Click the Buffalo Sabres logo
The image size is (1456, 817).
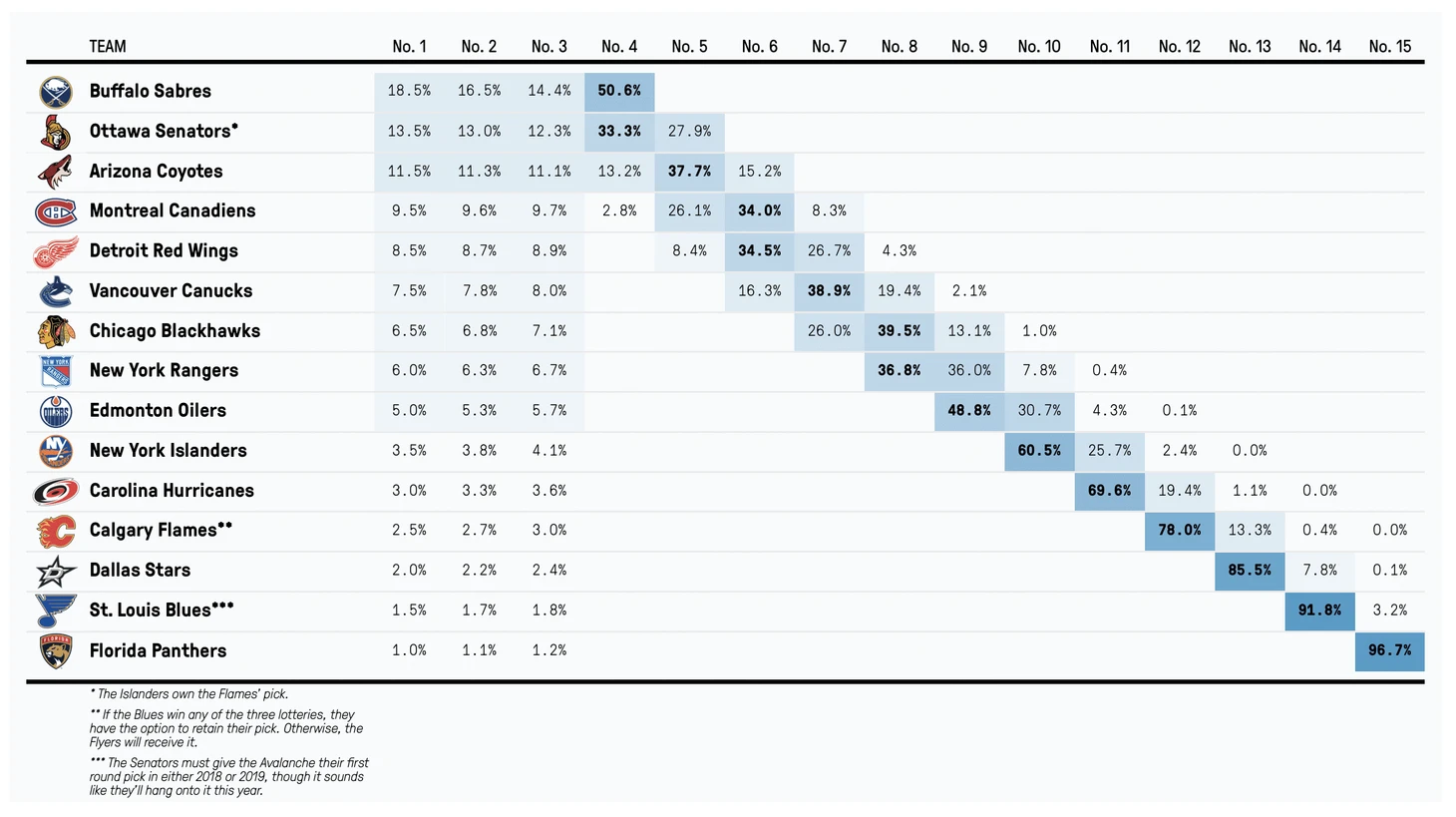tap(56, 92)
